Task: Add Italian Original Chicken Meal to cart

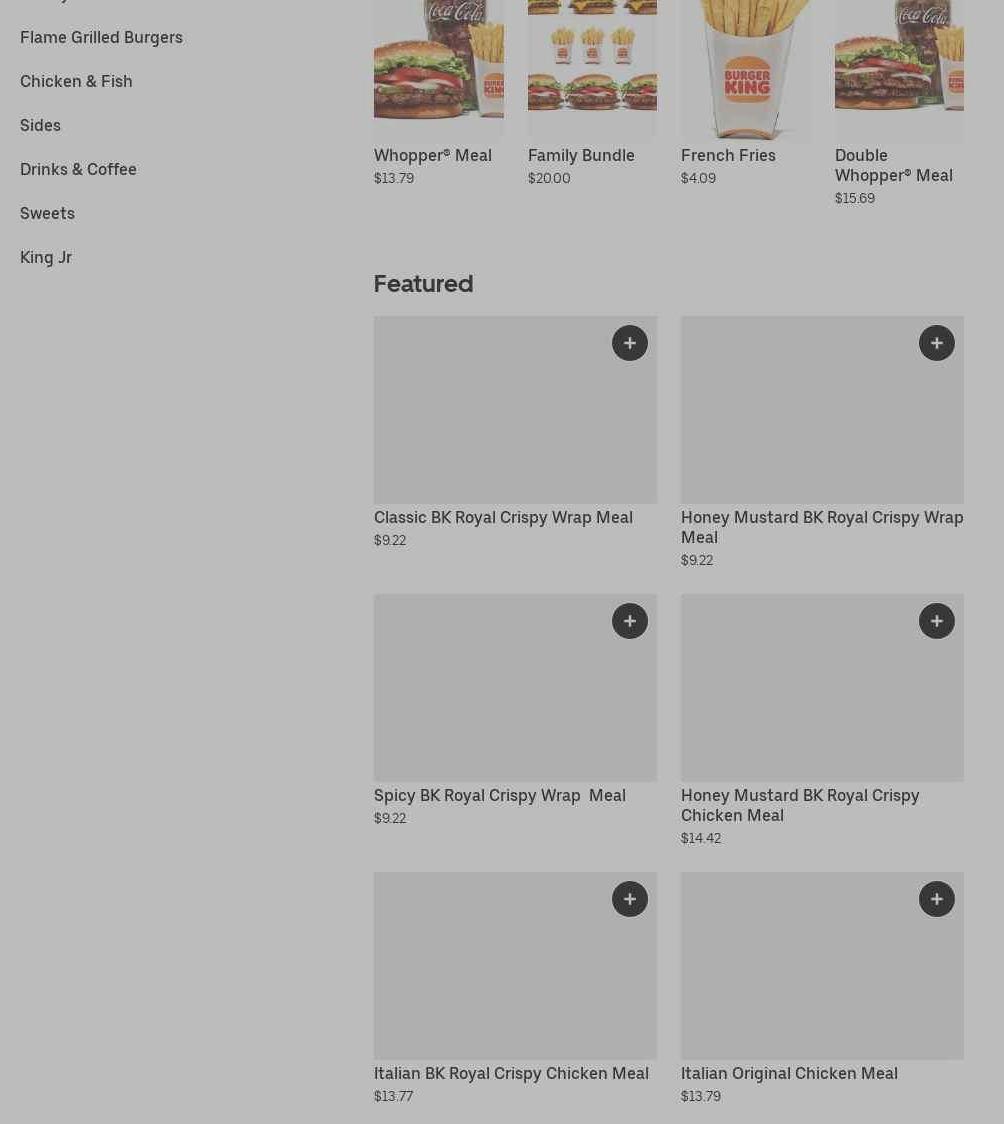Action: point(936,899)
